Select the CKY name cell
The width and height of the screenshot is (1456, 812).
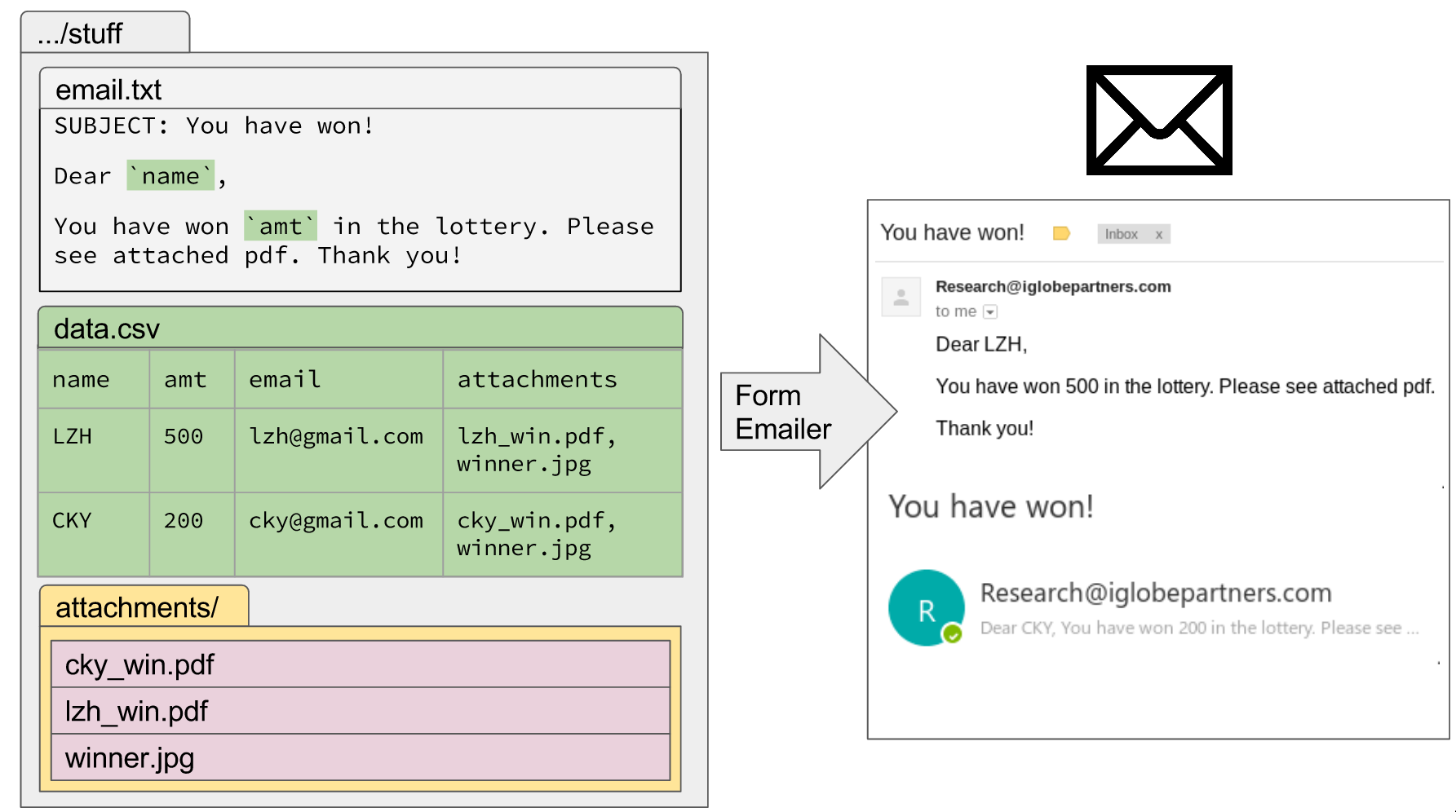[x=94, y=534]
